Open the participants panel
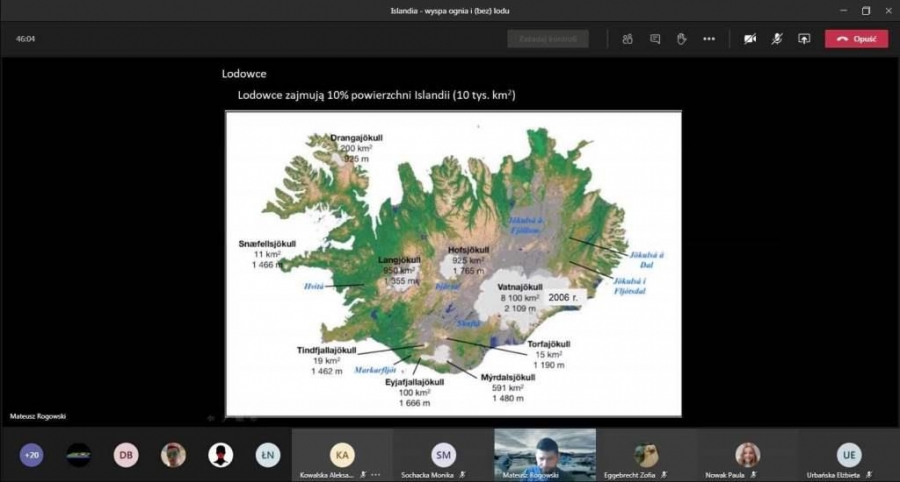 627,39
